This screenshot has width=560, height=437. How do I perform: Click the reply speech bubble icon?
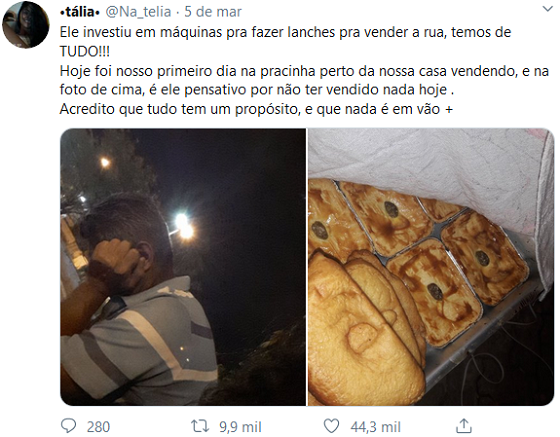(x=68, y=426)
